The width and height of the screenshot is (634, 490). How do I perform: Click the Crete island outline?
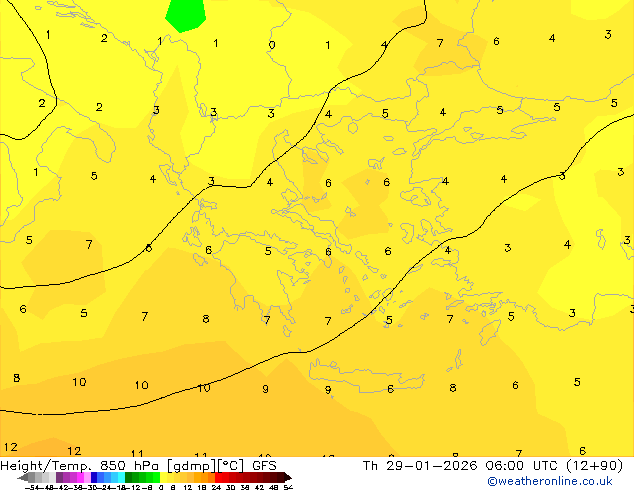pos(366,376)
